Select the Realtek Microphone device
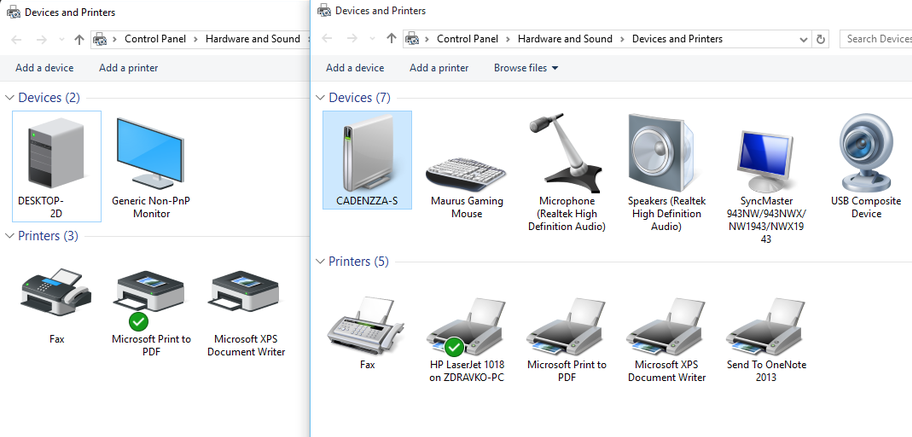The height and width of the screenshot is (437, 912). pos(566,155)
